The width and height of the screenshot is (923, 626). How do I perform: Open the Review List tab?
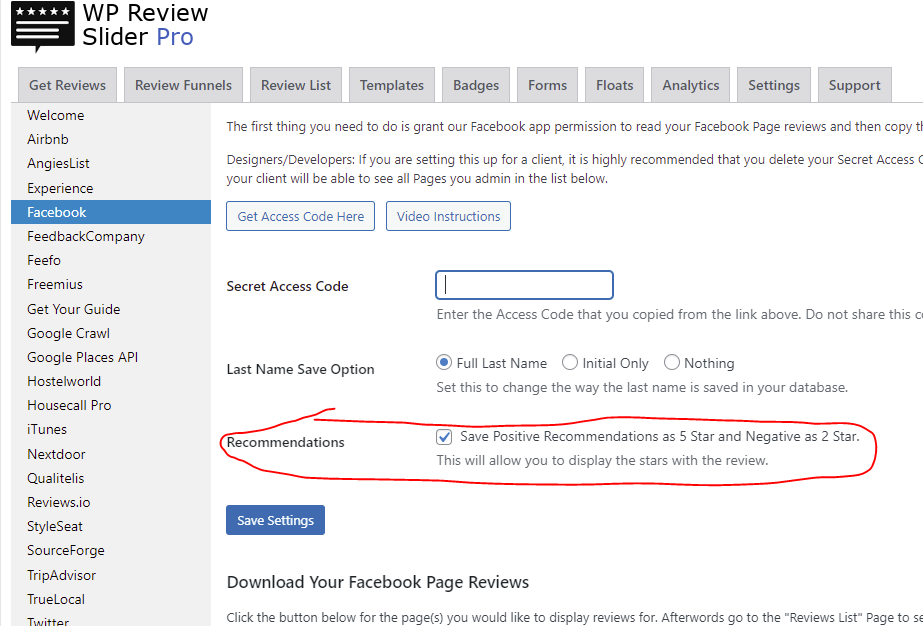coord(296,85)
